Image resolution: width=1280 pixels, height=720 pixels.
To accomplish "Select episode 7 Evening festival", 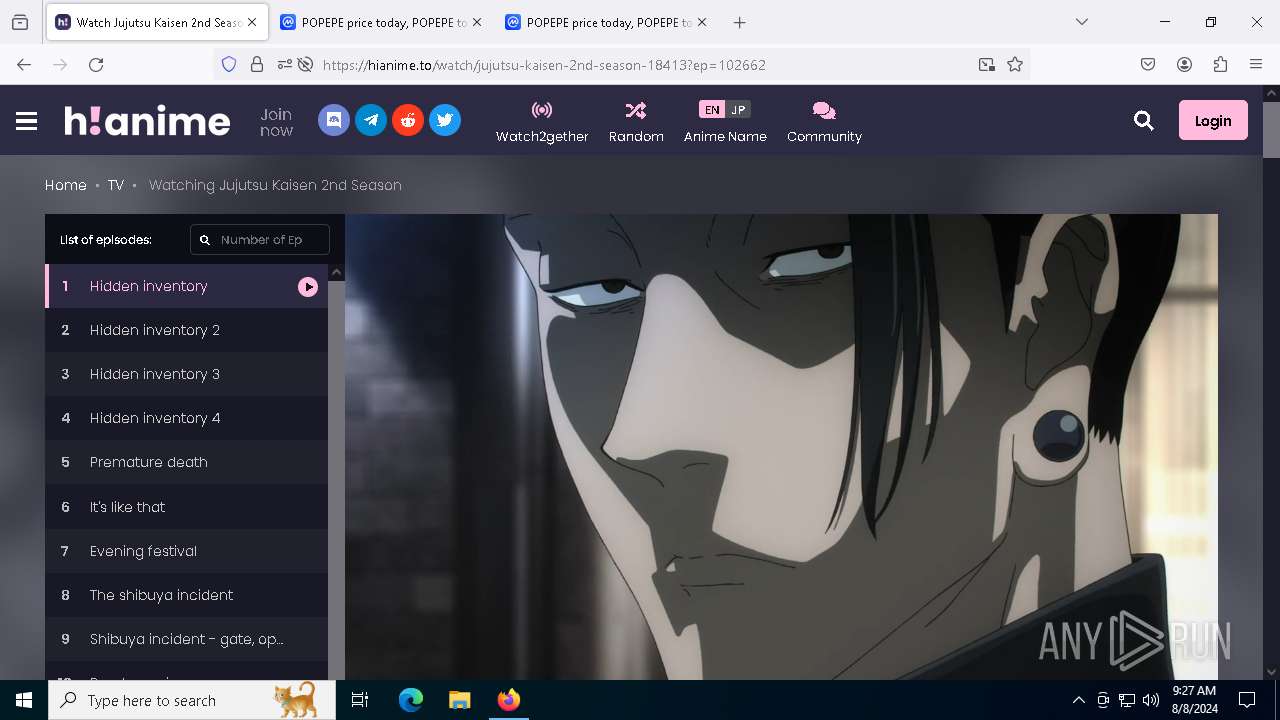I will tap(186, 551).
